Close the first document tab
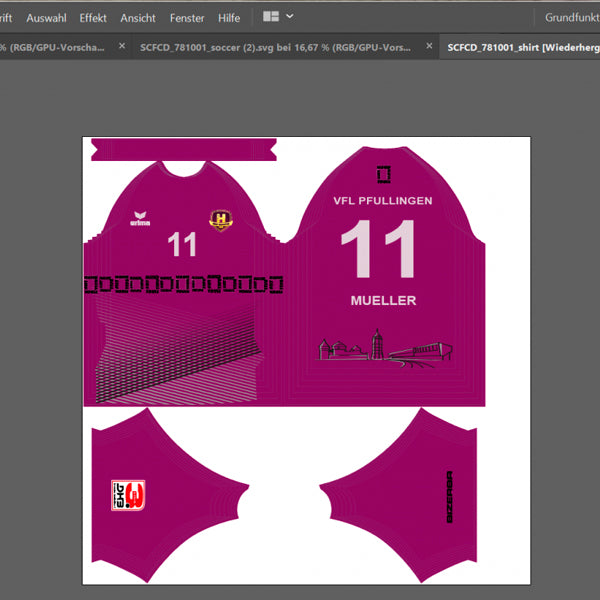This screenshot has width=600, height=600. point(122,46)
